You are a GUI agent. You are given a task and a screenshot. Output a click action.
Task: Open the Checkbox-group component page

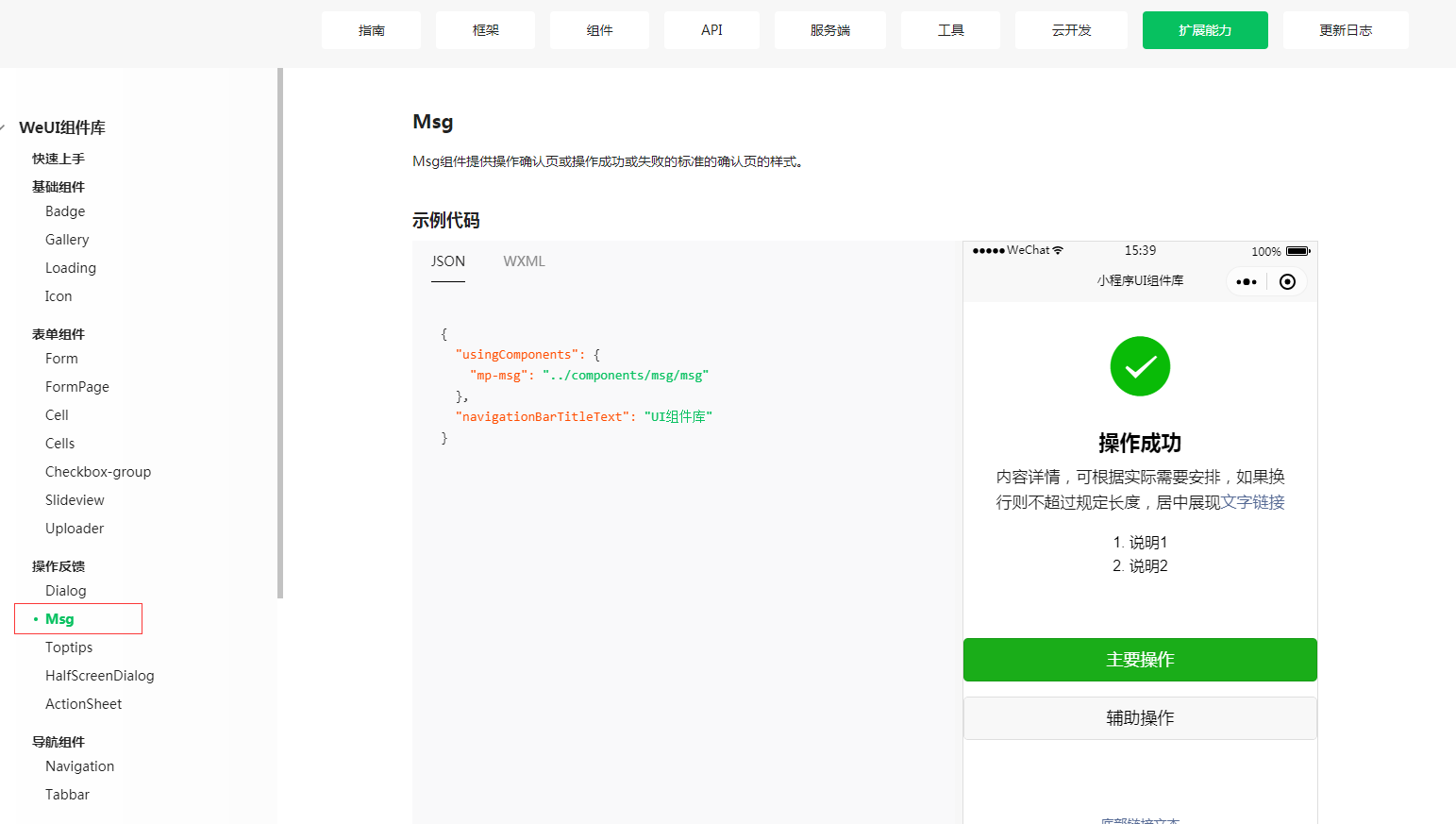[x=98, y=472]
